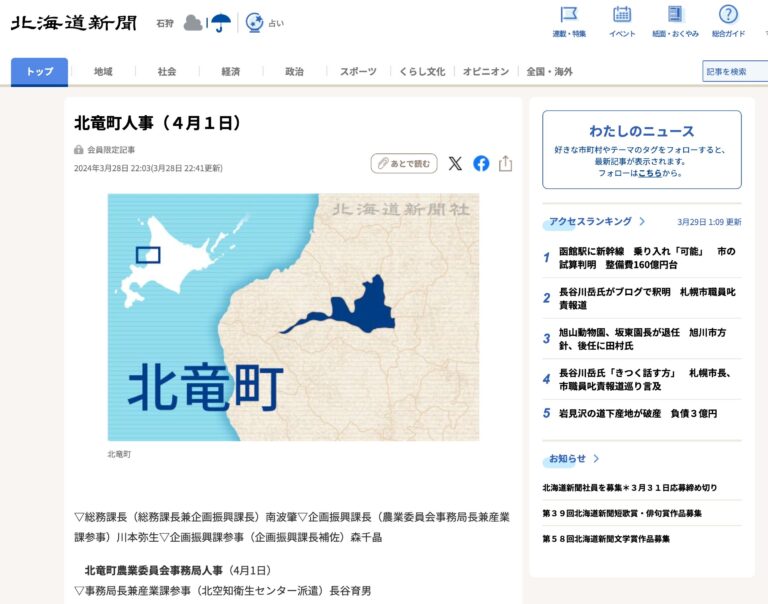Share article on Facebook
This screenshot has height=604, width=768.
click(481, 163)
